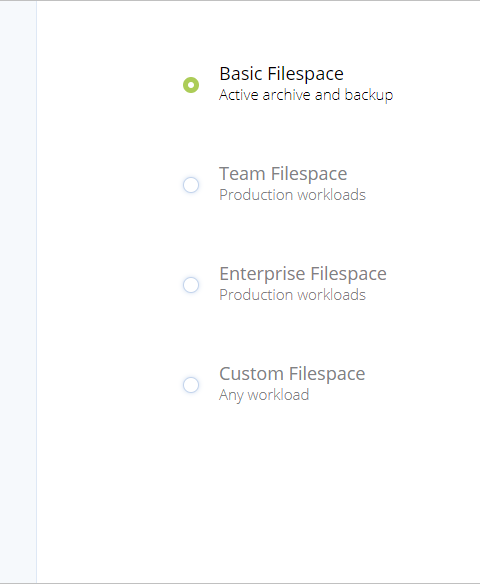Screen dimensions: 480x584
Task: Click the Team Filespace title text
Action: point(283,174)
